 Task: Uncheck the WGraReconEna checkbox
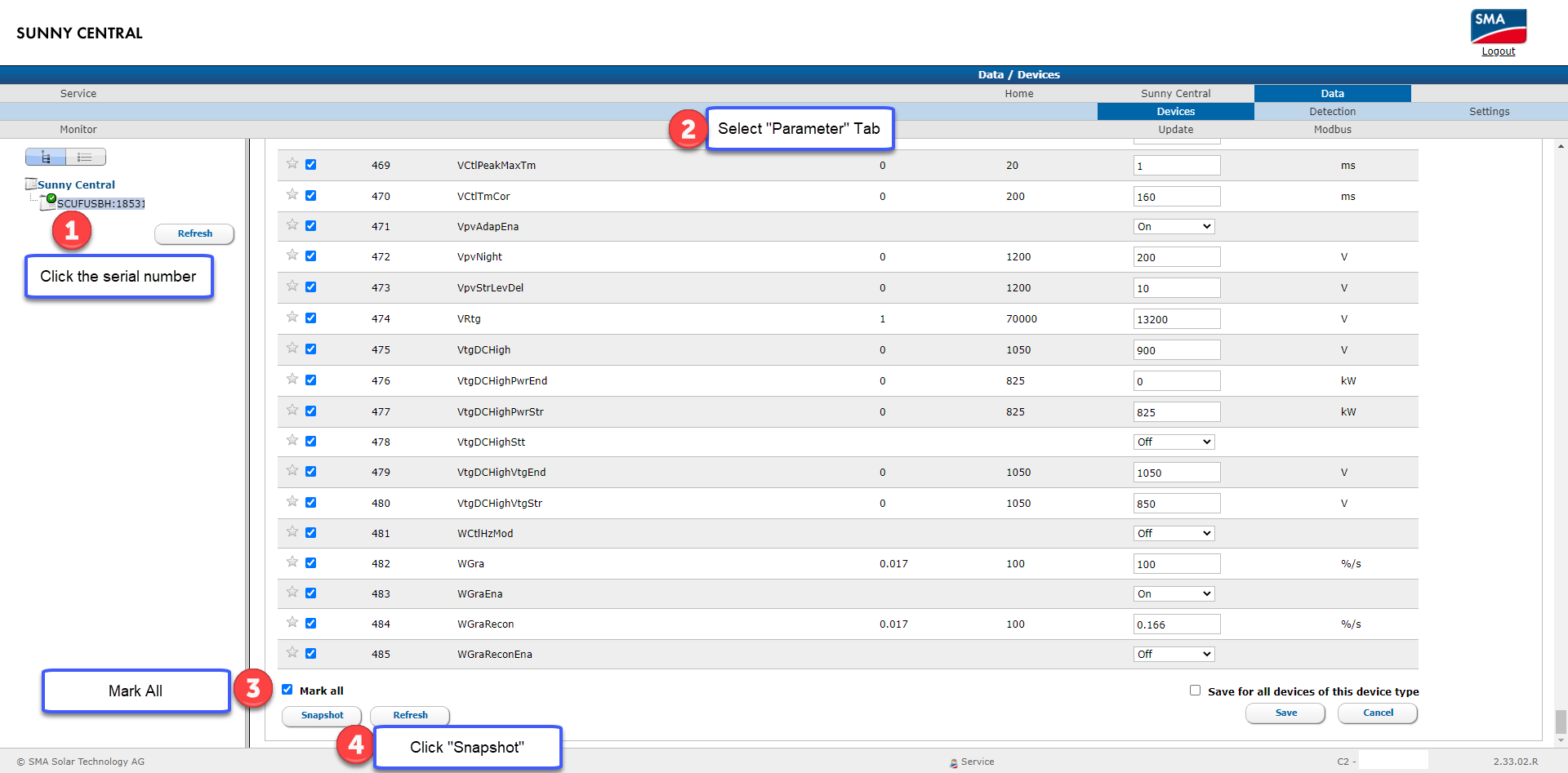pyautogui.click(x=311, y=653)
